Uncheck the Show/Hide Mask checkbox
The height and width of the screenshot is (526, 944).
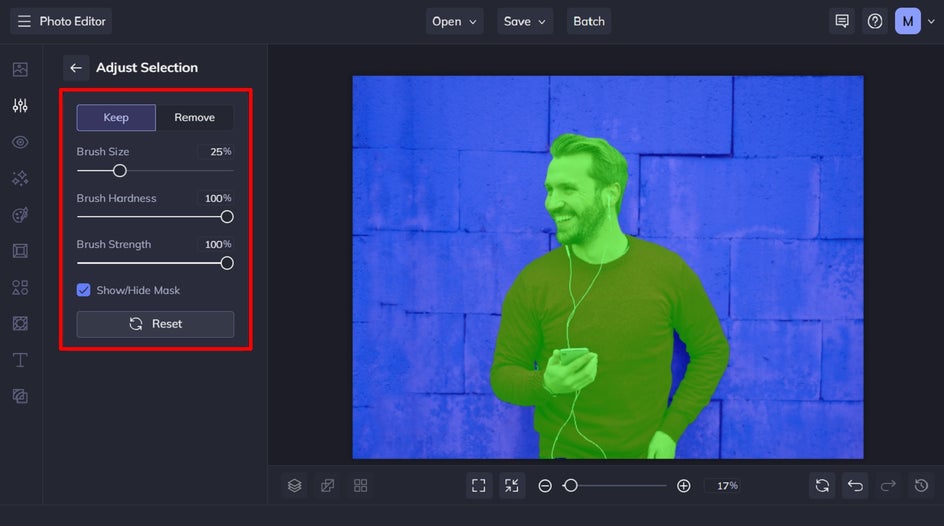coord(84,290)
